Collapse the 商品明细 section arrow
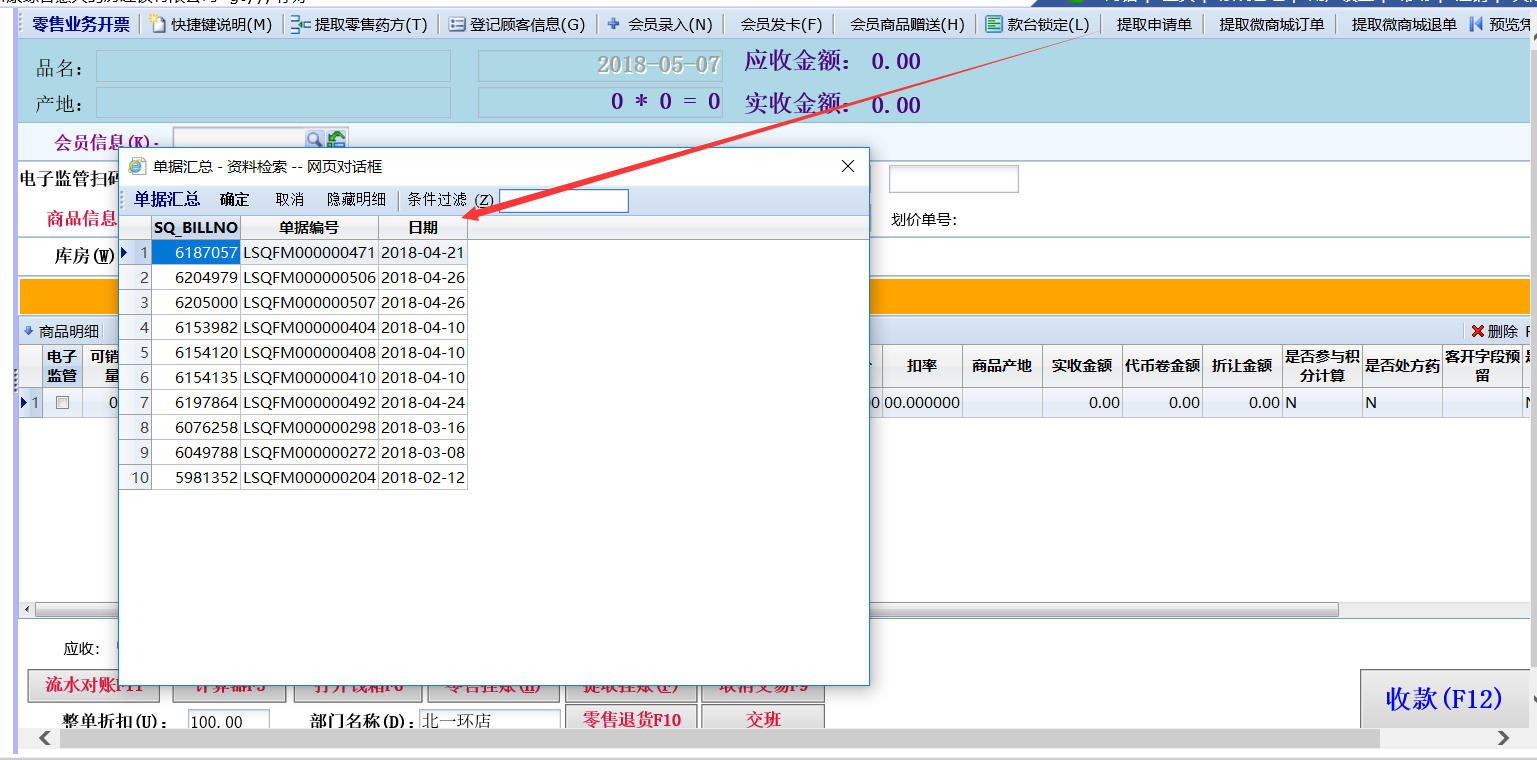Viewport: 1537px width, 760px height. click(x=28, y=331)
